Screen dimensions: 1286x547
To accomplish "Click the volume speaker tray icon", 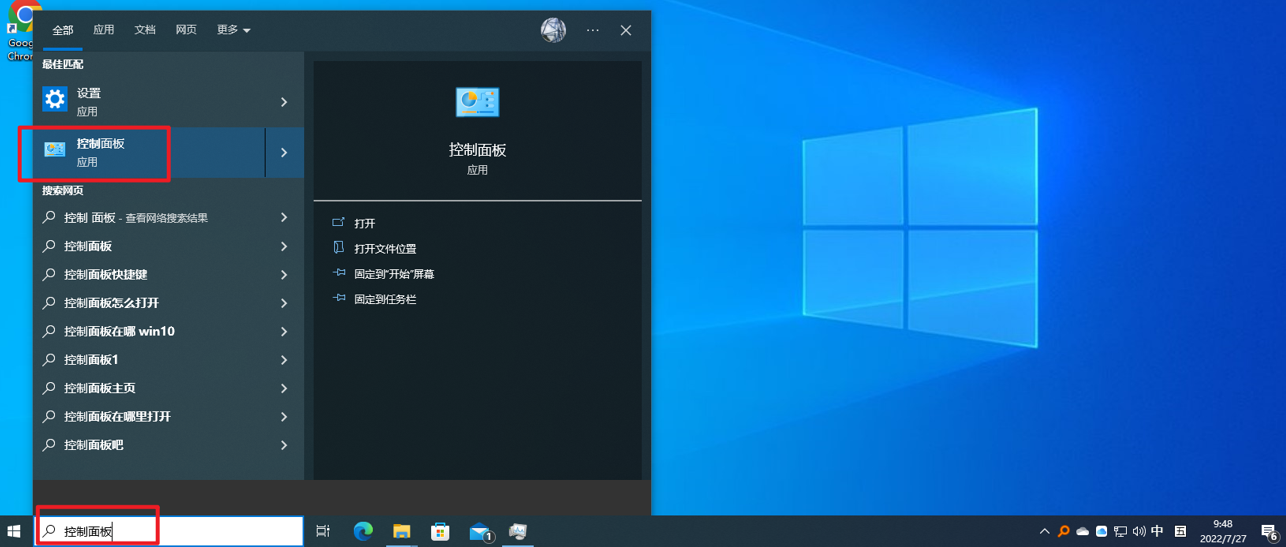I will 1139,532.
